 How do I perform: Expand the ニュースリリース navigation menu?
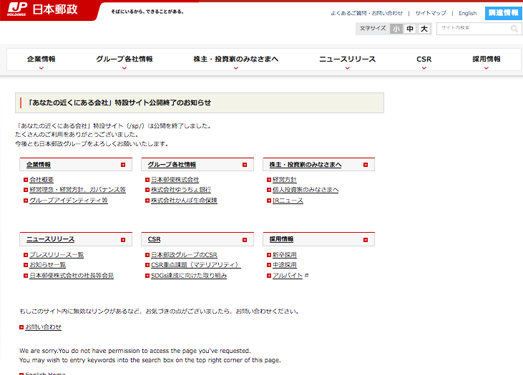coord(347,60)
